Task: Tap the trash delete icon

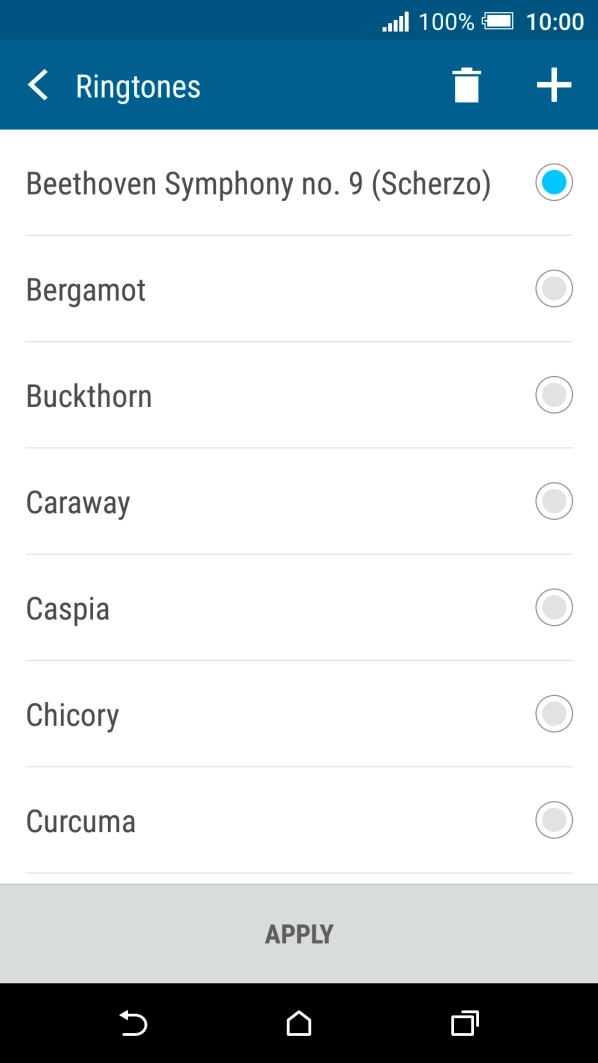Action: 466,86
